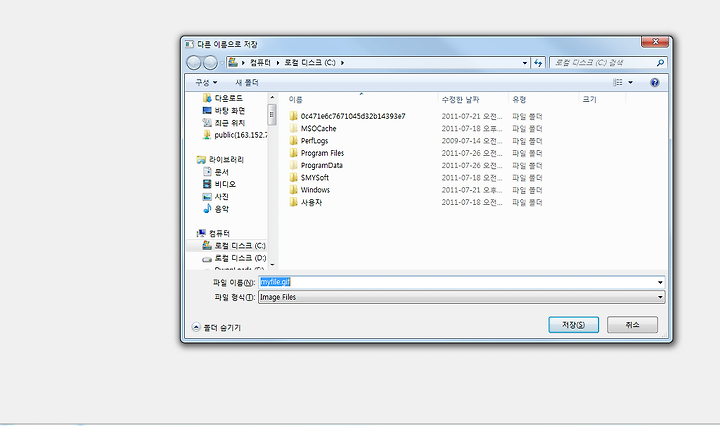Open the view mode dropdown arrow
The image size is (720, 426).
tap(630, 83)
